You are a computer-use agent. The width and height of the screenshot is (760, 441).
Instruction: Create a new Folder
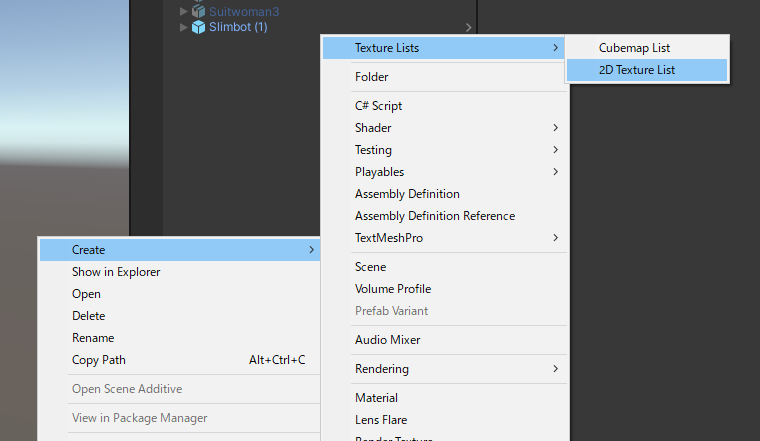point(445,77)
